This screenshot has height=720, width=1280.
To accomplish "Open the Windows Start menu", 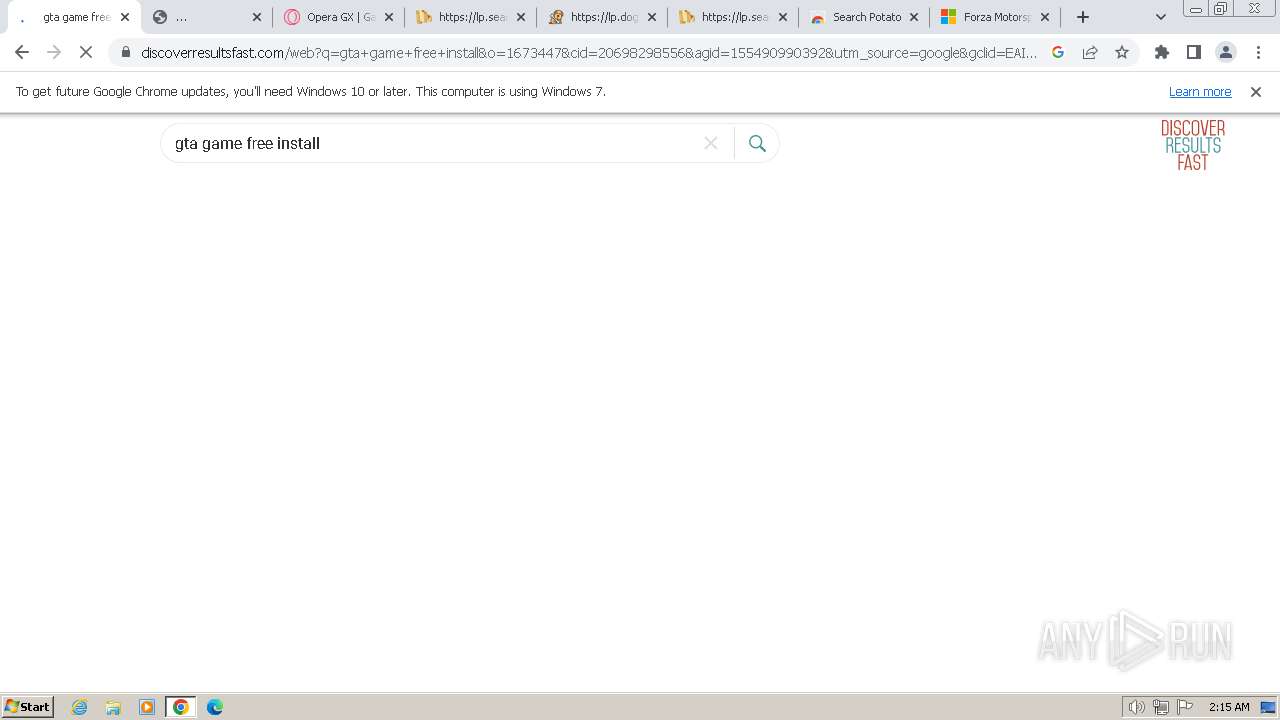I will (27, 707).
